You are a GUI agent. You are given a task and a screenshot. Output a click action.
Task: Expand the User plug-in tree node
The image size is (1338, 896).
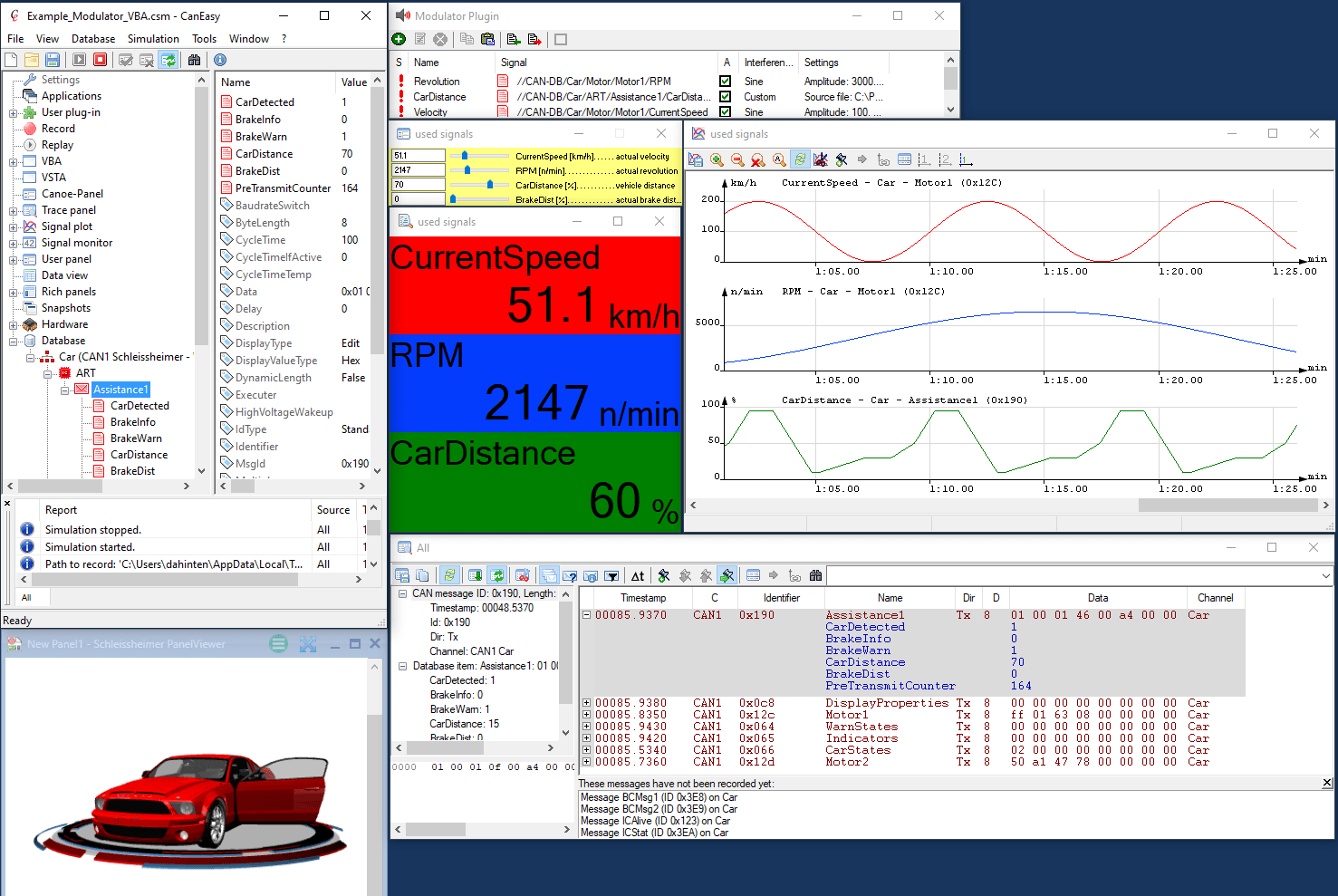[14, 113]
